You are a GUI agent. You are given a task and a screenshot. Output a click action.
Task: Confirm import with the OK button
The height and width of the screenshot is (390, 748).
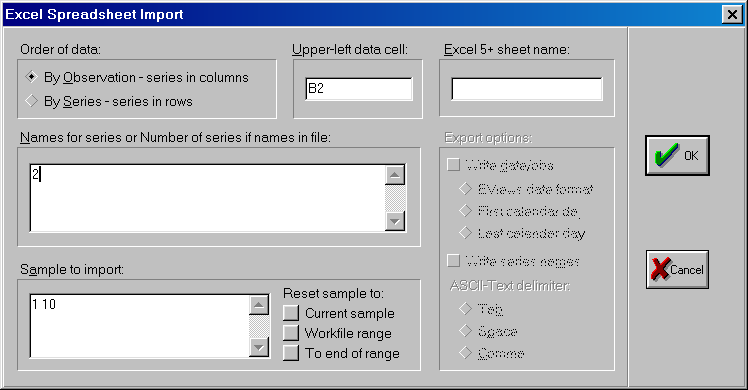[677, 155]
